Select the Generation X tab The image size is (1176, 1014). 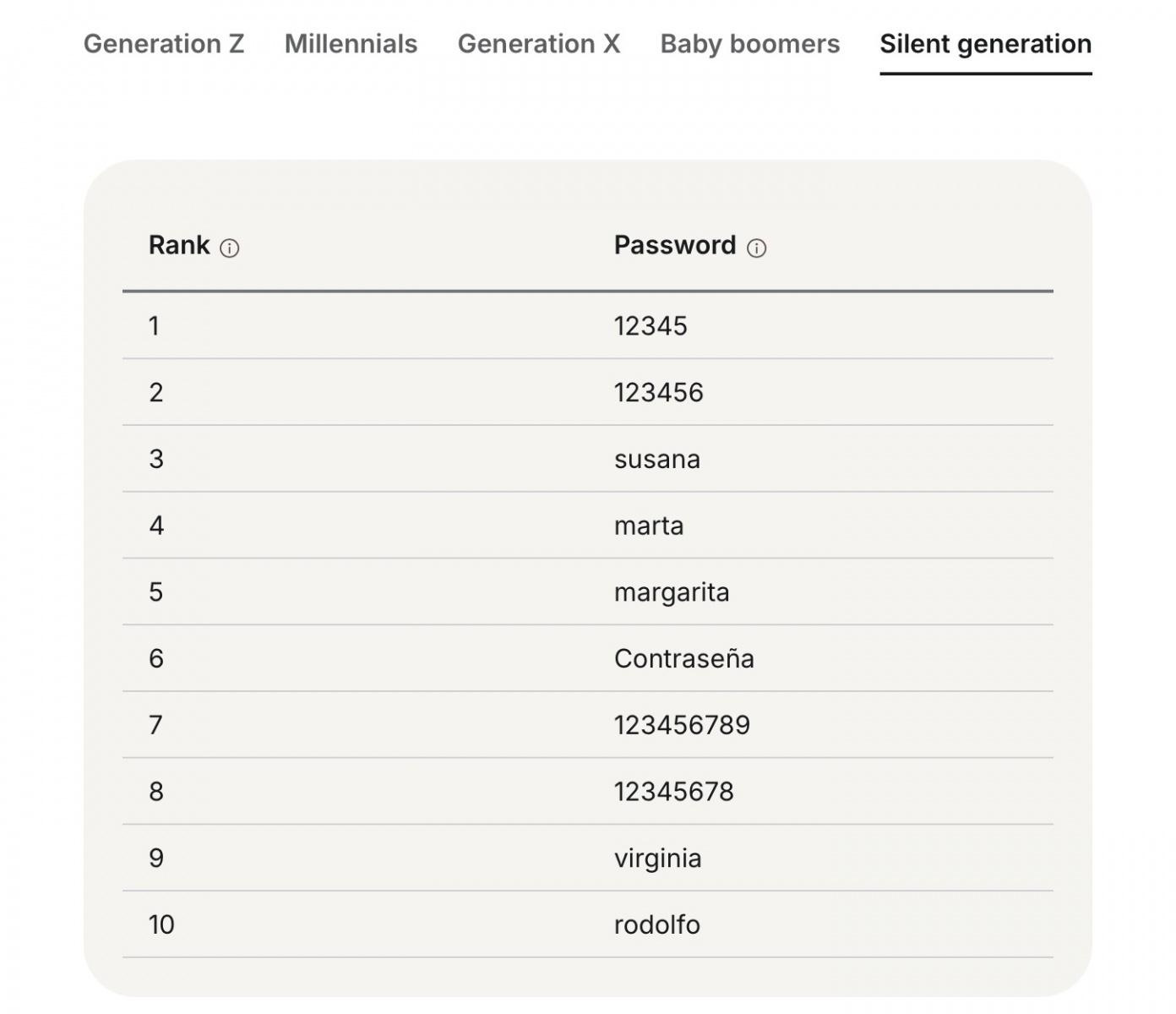pos(538,44)
